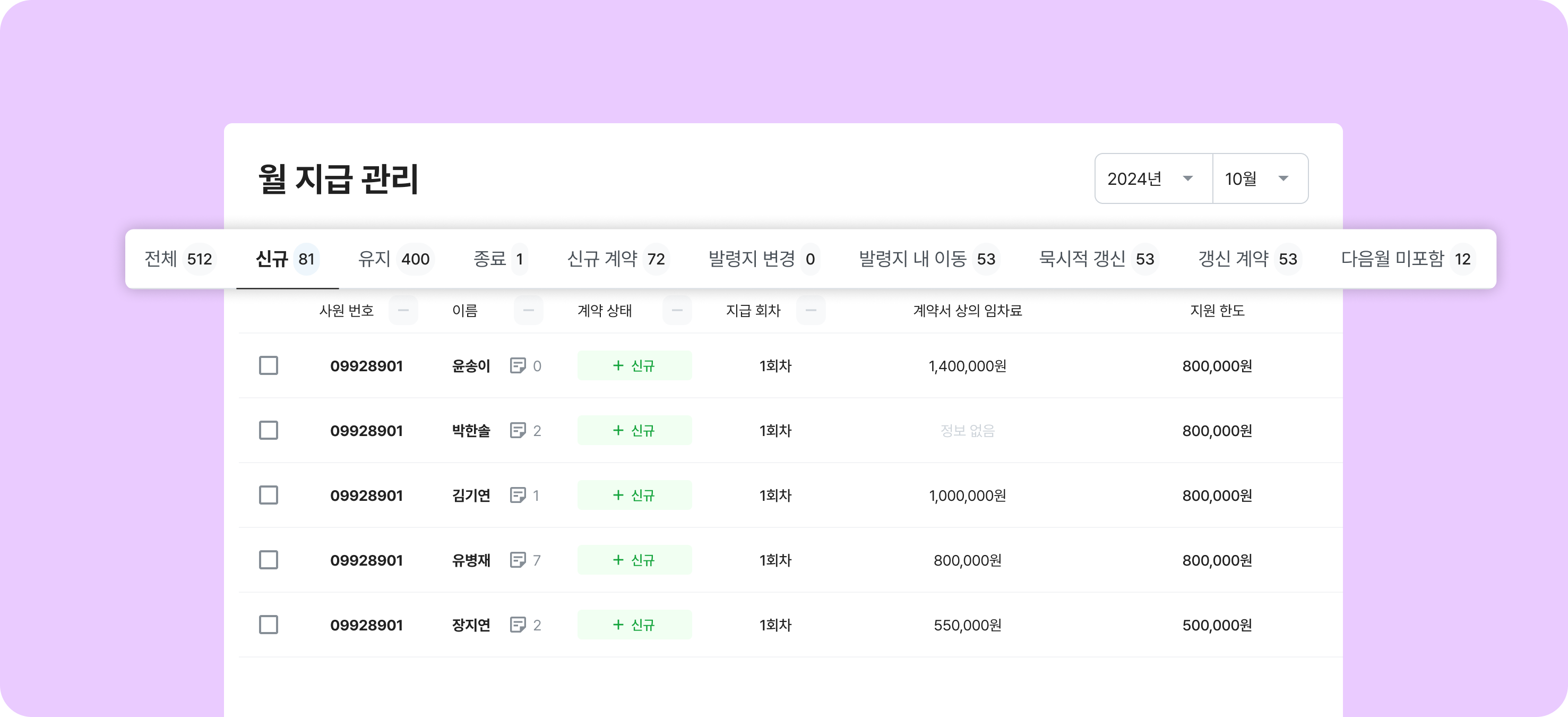The image size is (1568, 717).
Task: Select the checkbox for 김기연 row
Action: click(x=269, y=495)
